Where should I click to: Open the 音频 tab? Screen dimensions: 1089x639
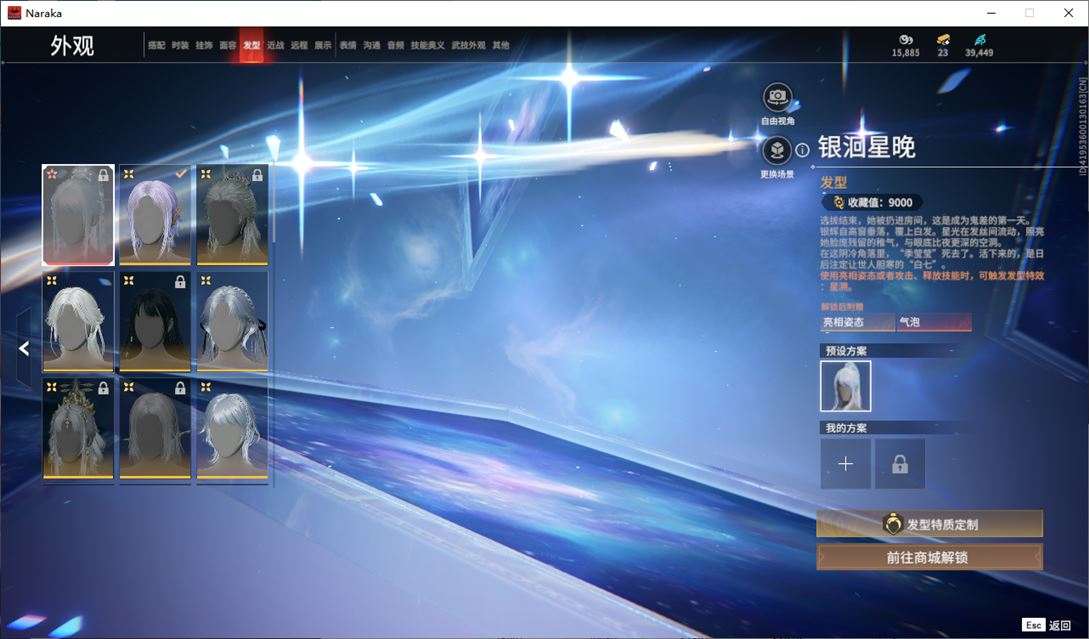tap(396, 45)
